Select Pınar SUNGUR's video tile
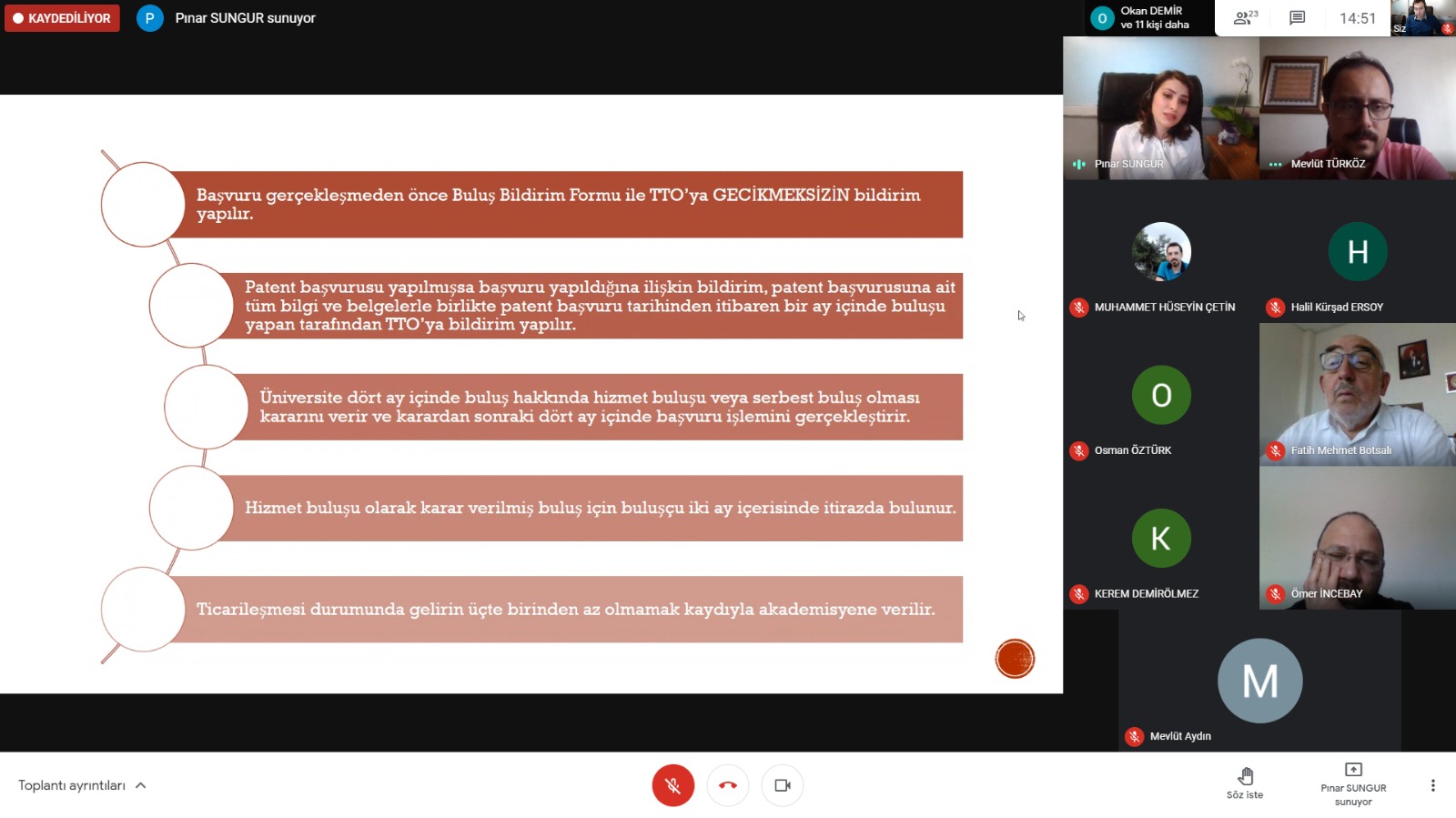 coord(1161,107)
